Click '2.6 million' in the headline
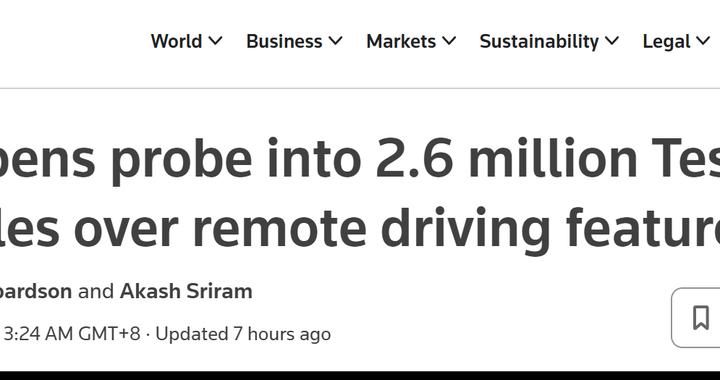 506,158
